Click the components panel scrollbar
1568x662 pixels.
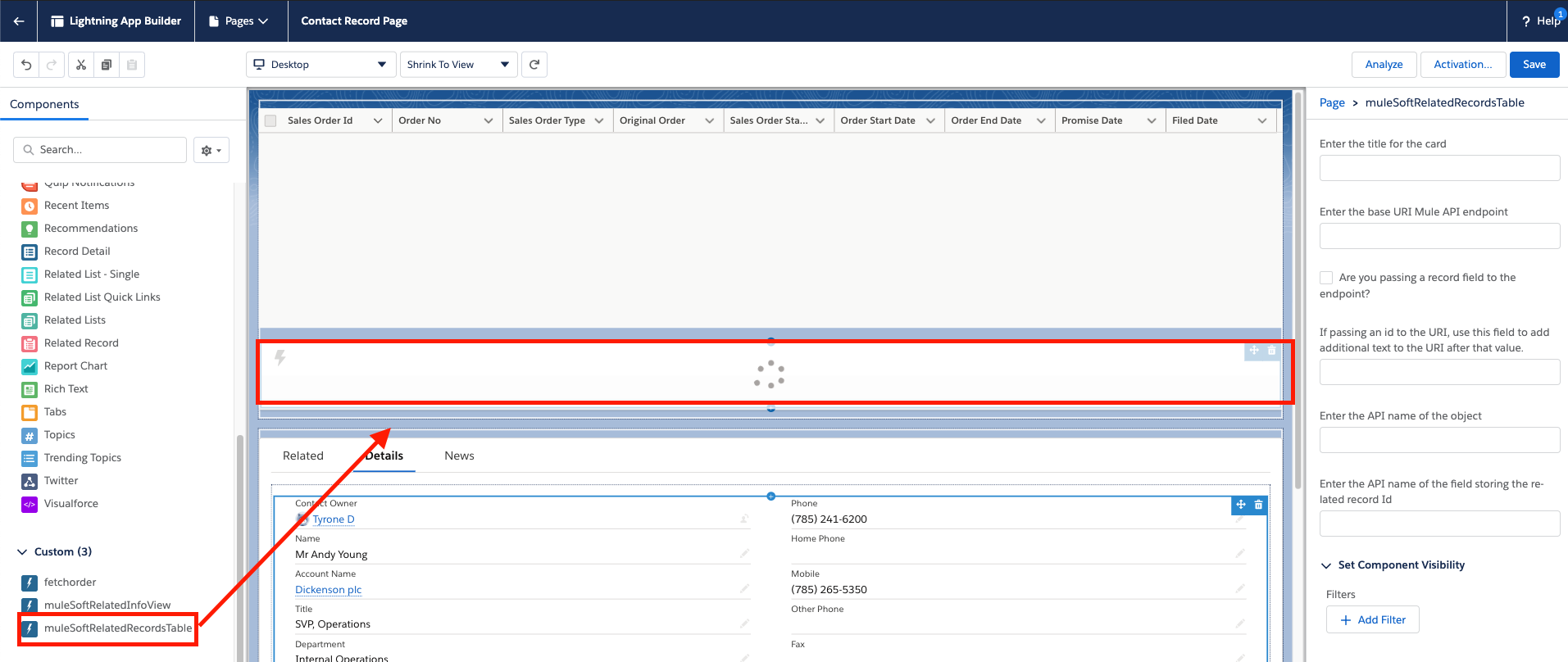(240, 547)
